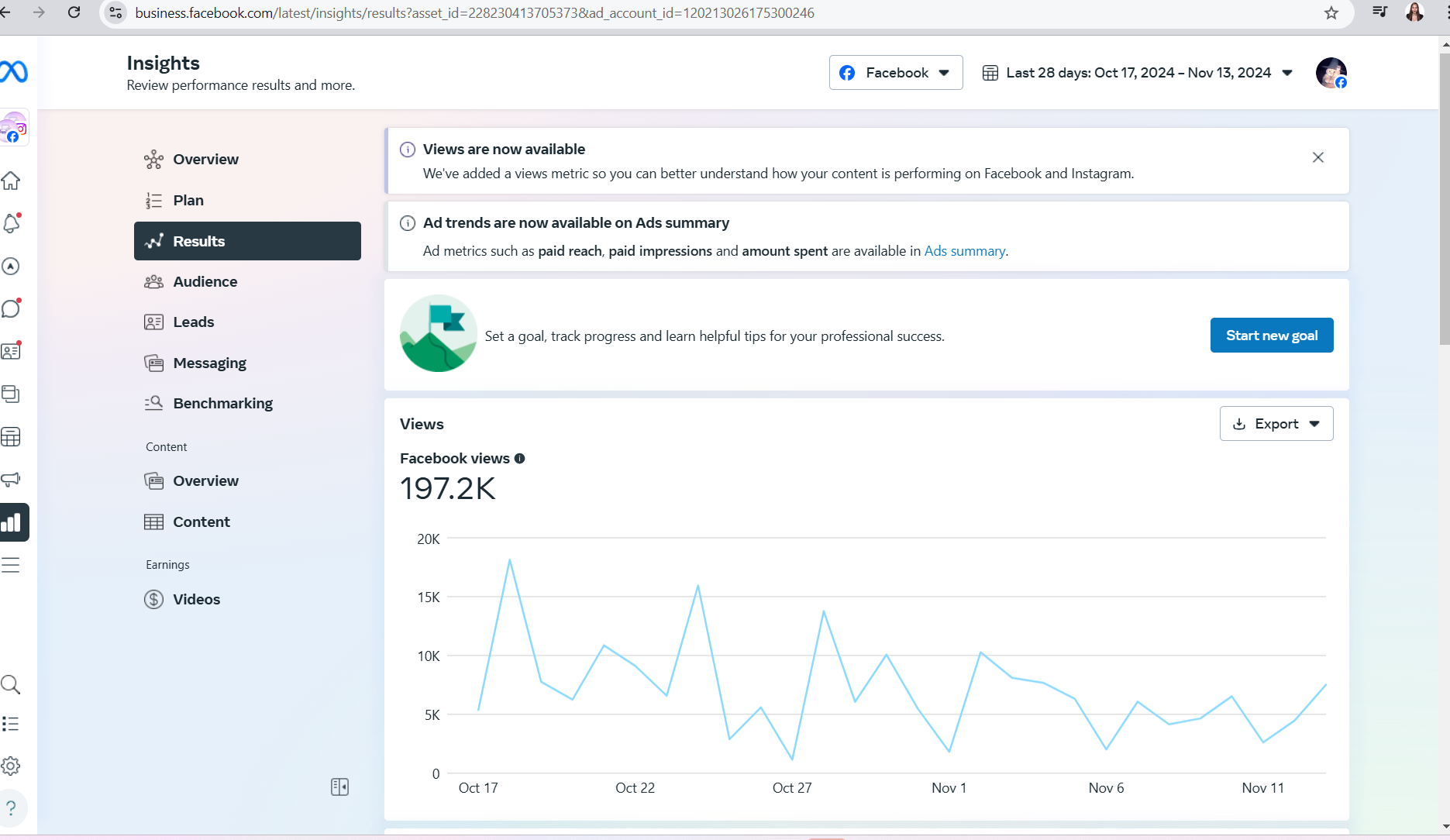Image resolution: width=1450 pixels, height=840 pixels.
Task: Click the Start new goal button
Action: (1272, 336)
